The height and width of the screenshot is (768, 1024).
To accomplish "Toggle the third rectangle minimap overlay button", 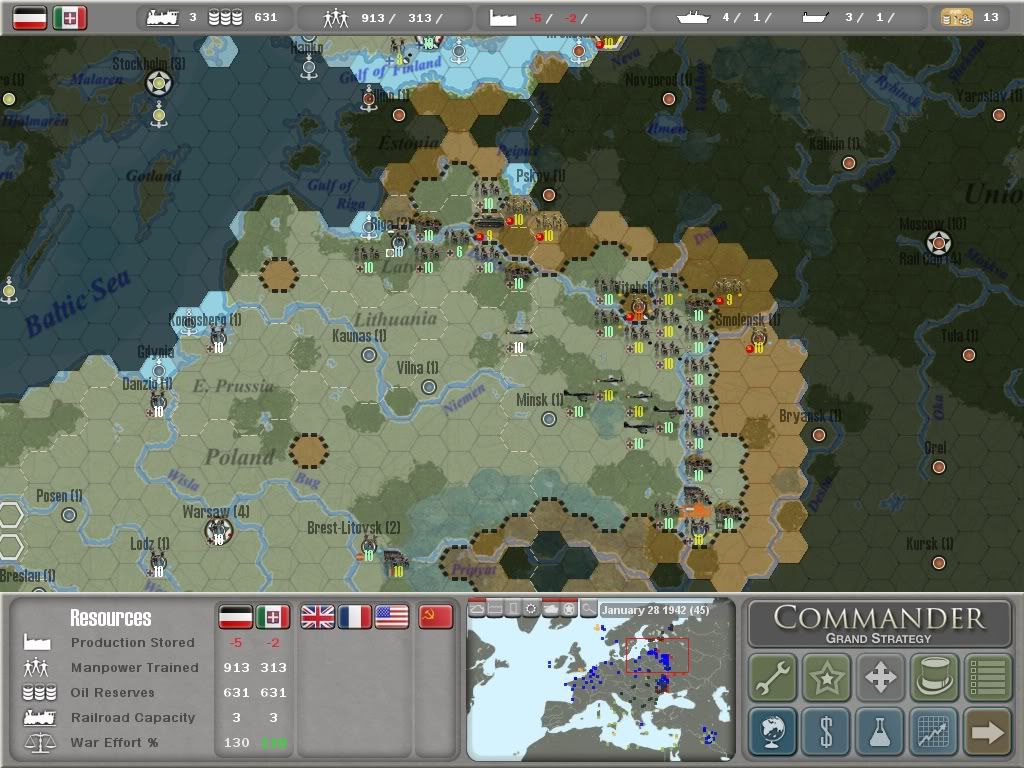I will pyautogui.click(x=513, y=609).
